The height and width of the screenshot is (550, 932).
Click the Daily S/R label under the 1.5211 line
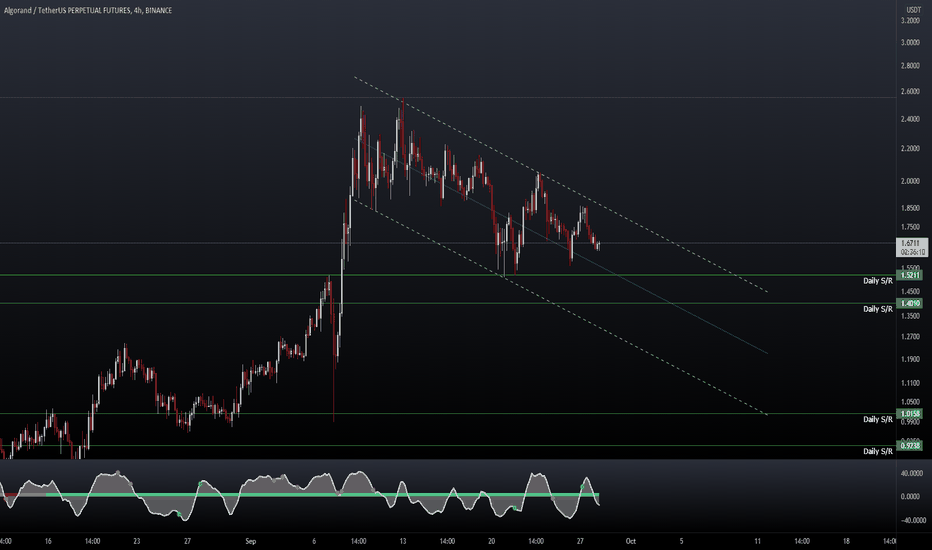coord(878,281)
